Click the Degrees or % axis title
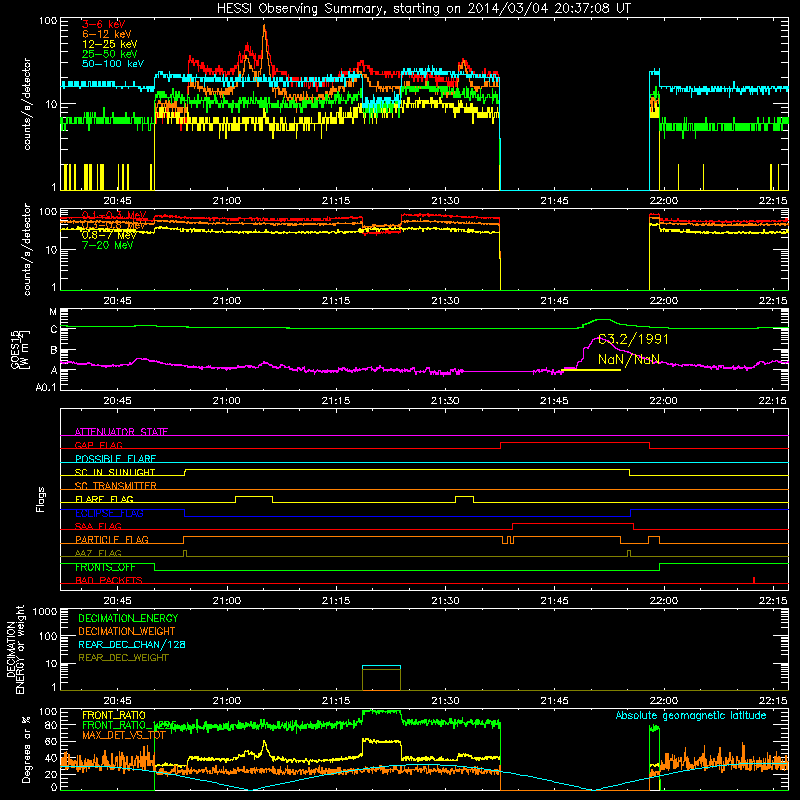The height and width of the screenshot is (800, 800). 26,750
